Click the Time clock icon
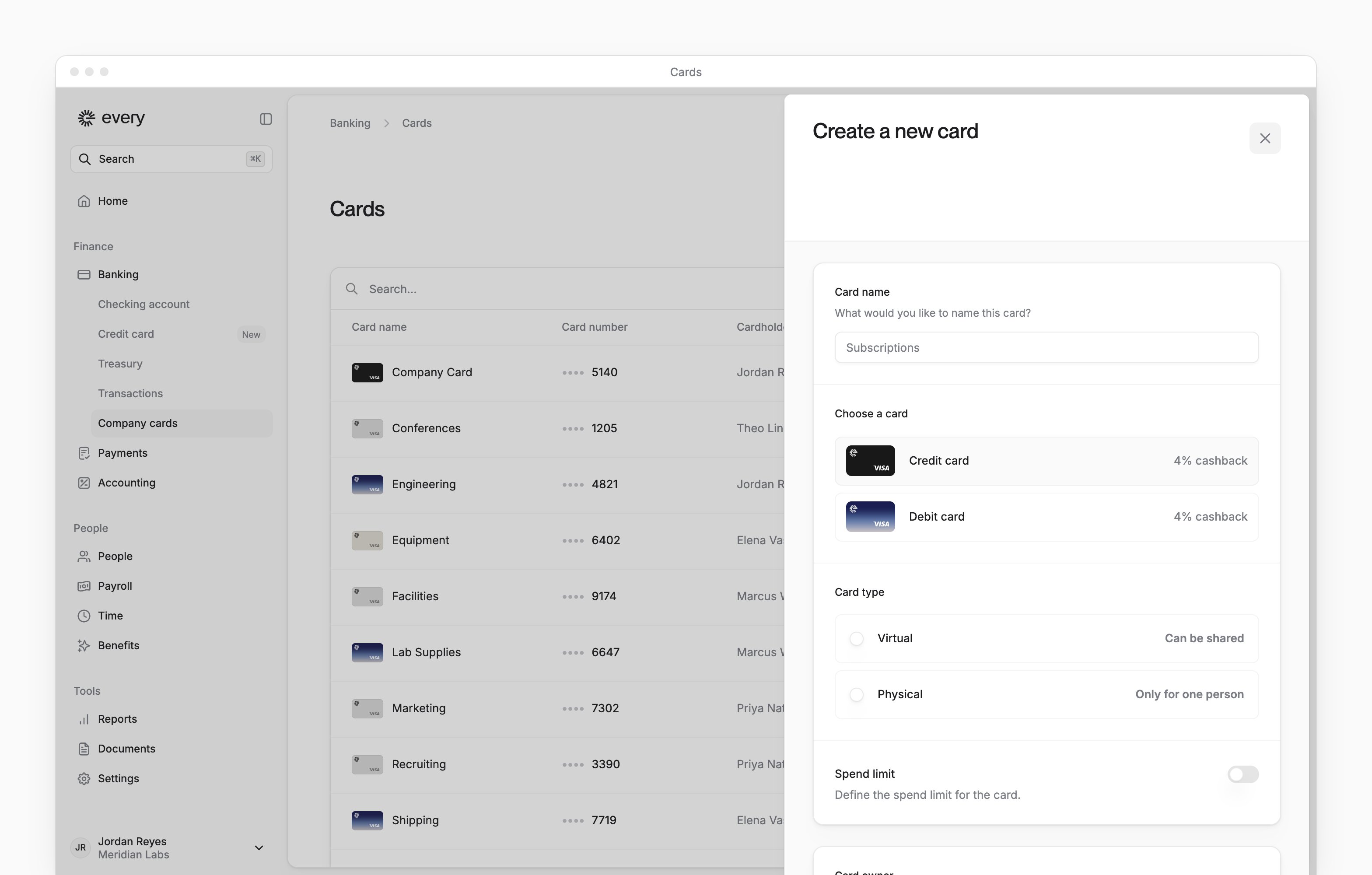This screenshot has width=1372, height=875. click(84, 615)
